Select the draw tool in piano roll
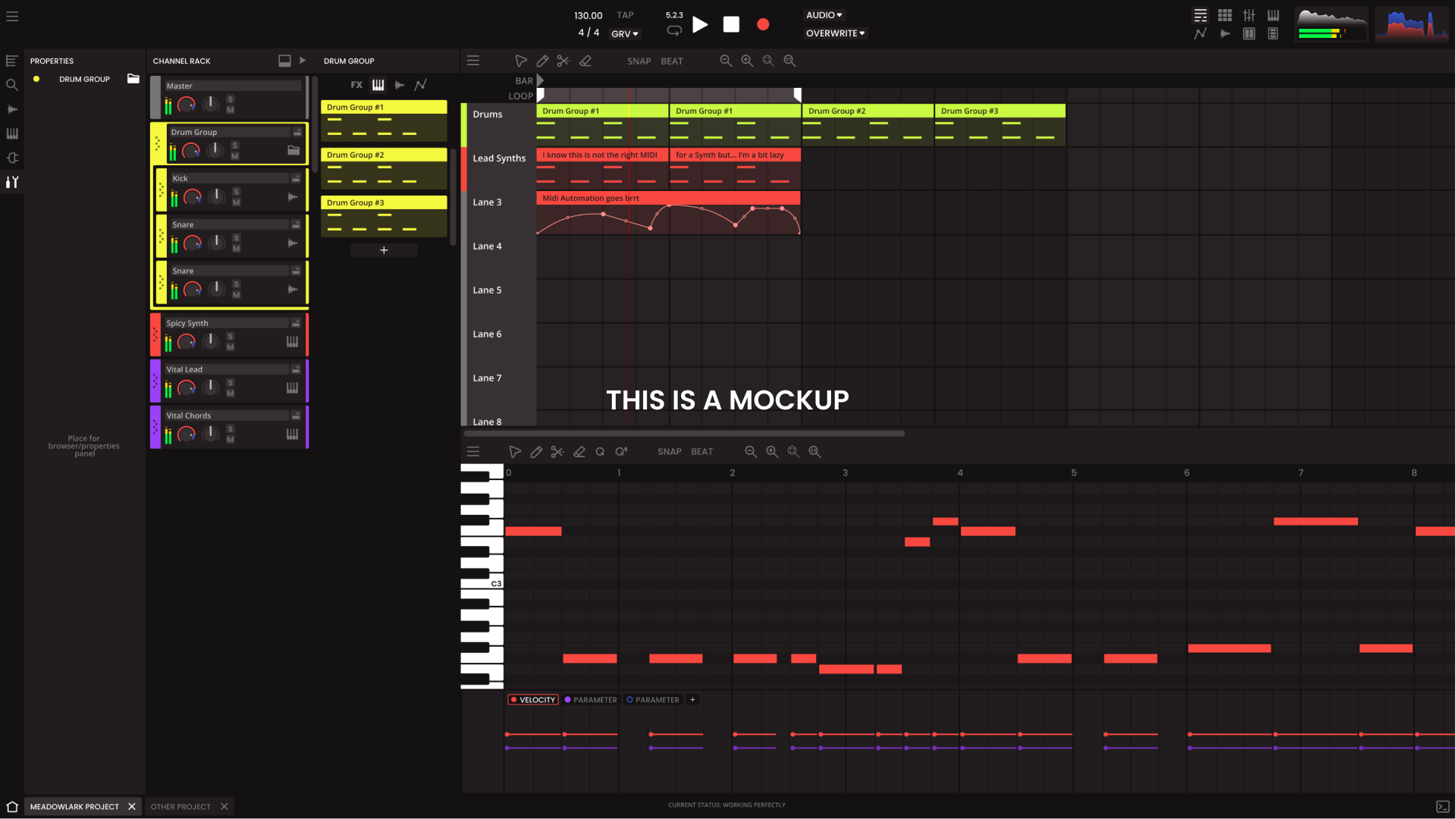The height and width of the screenshot is (819, 1456). 537,451
